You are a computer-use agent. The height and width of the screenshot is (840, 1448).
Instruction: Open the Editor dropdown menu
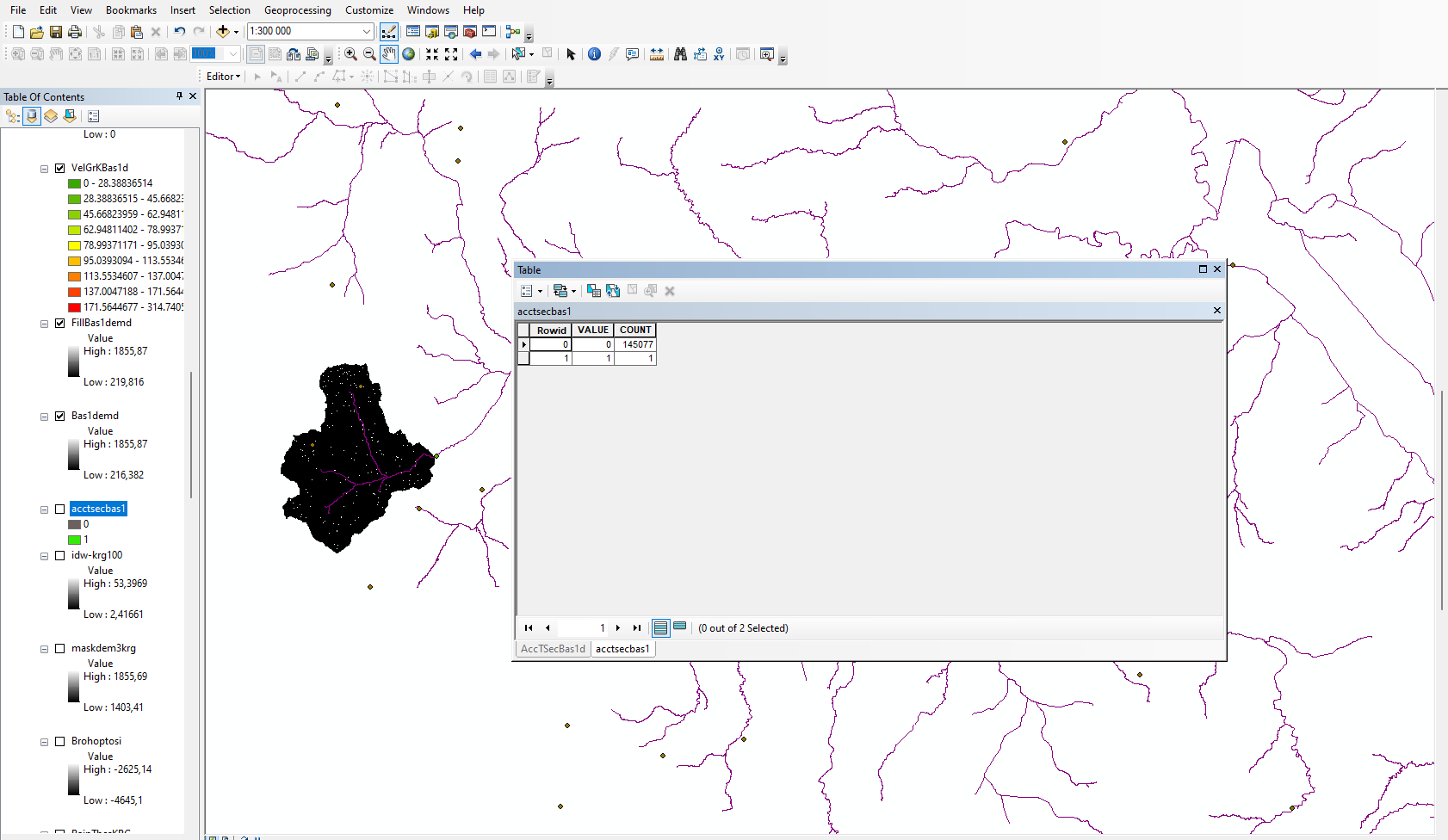pyautogui.click(x=224, y=77)
